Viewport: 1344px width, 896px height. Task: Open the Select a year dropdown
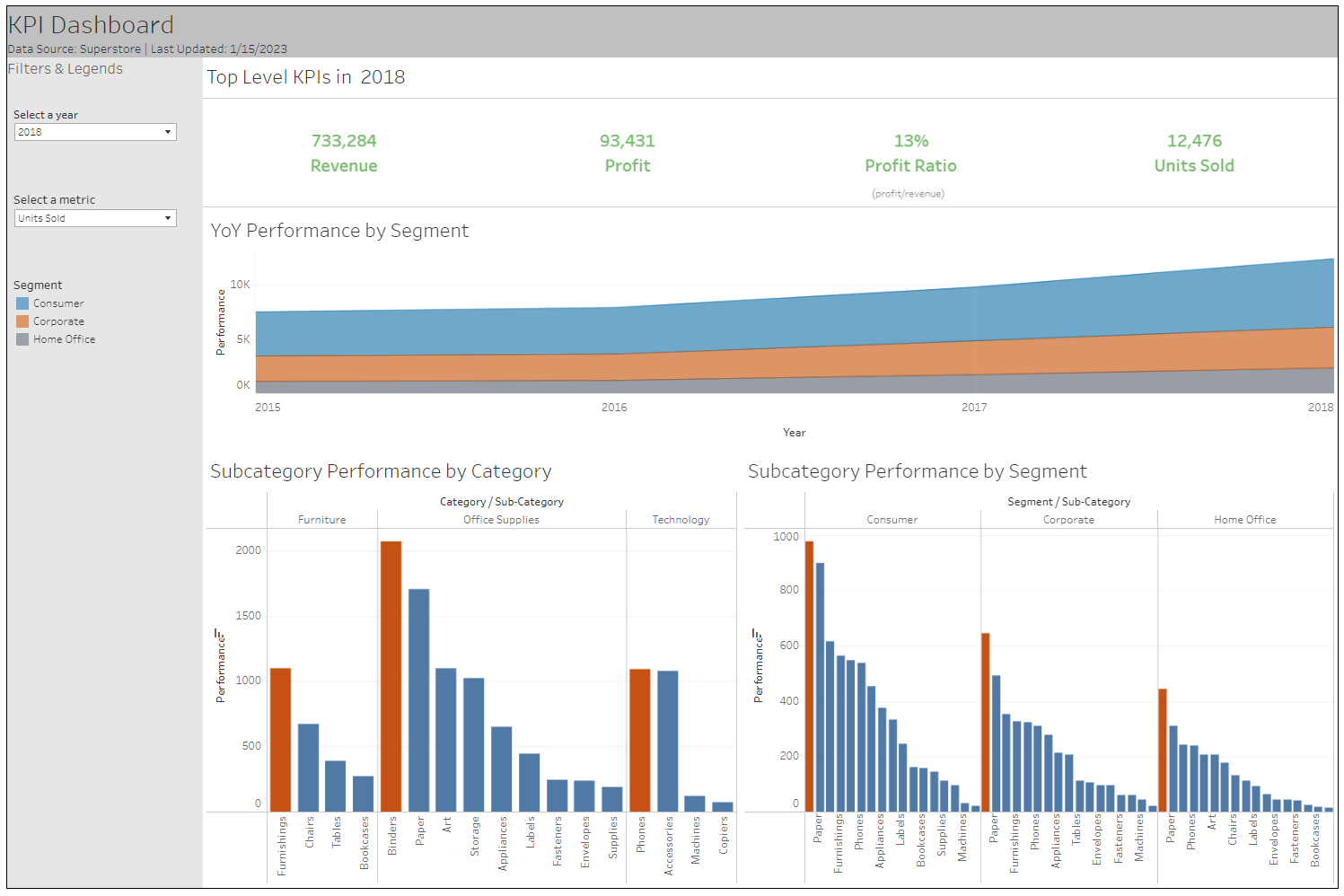(95, 132)
